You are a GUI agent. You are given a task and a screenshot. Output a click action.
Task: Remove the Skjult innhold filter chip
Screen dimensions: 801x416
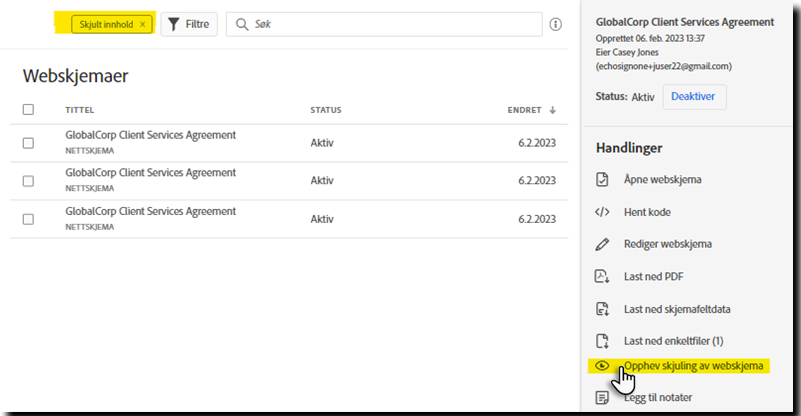143,24
